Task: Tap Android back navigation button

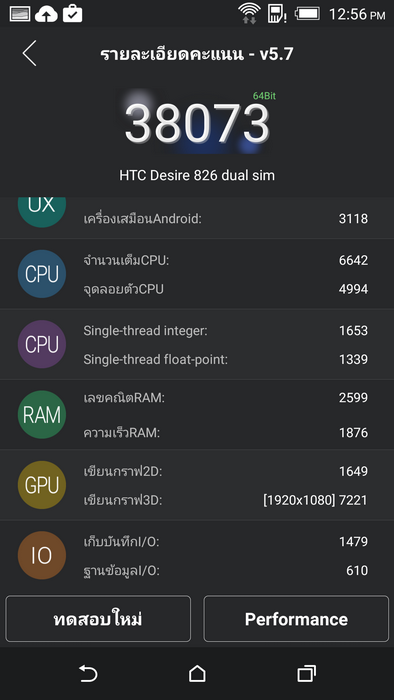Action: [88, 673]
